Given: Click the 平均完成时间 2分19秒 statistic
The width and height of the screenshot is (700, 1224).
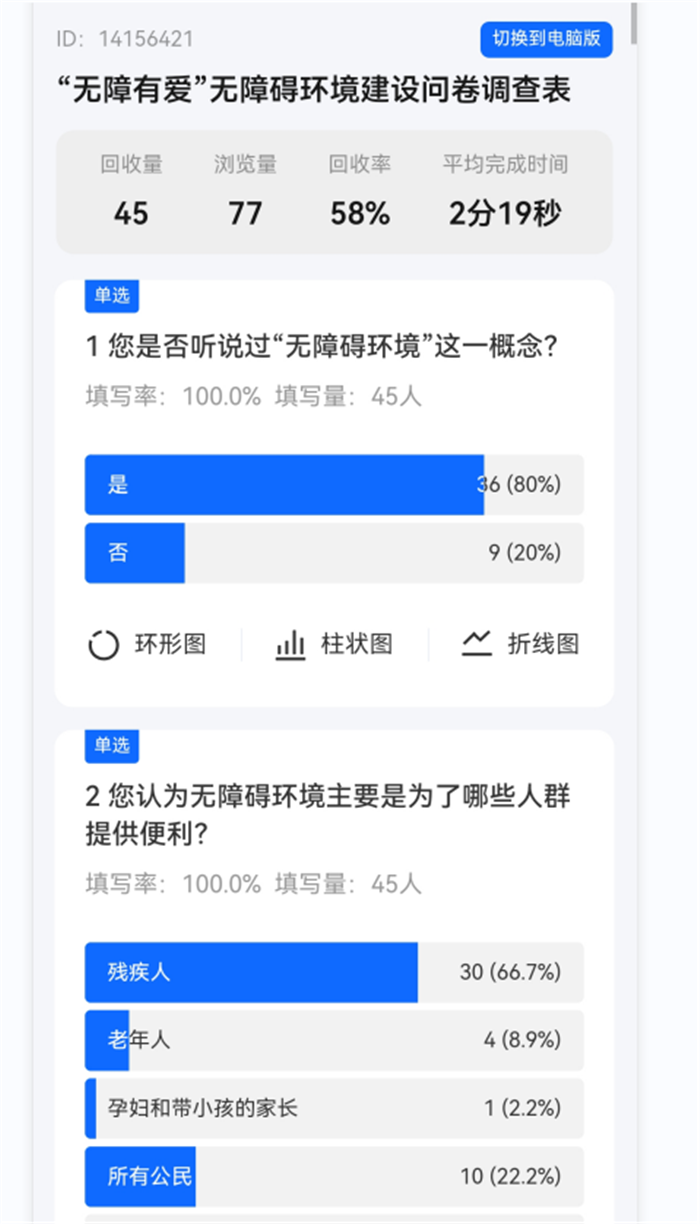Looking at the screenshot, I should click(x=505, y=190).
